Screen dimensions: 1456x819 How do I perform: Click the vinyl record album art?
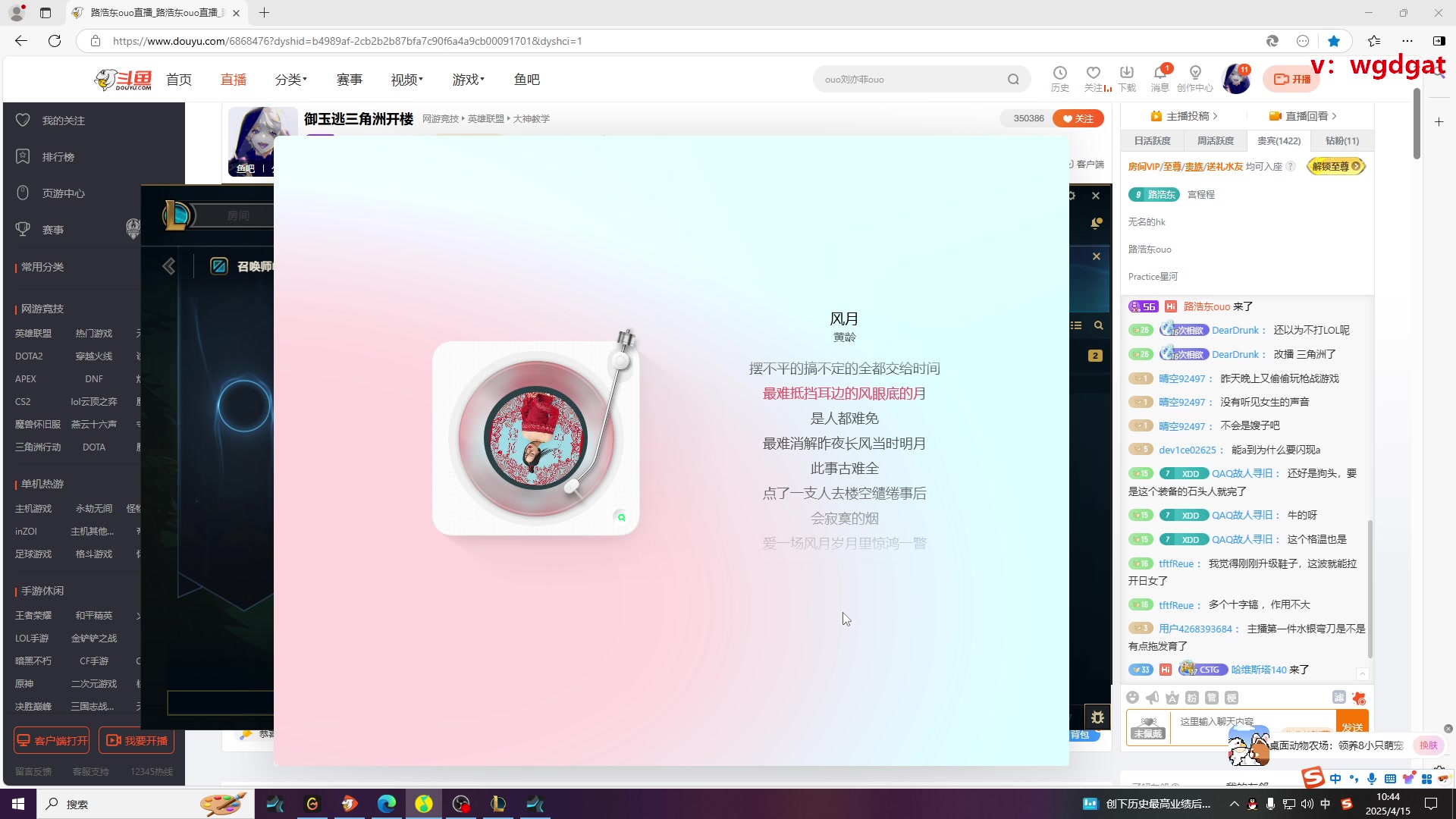click(x=535, y=438)
